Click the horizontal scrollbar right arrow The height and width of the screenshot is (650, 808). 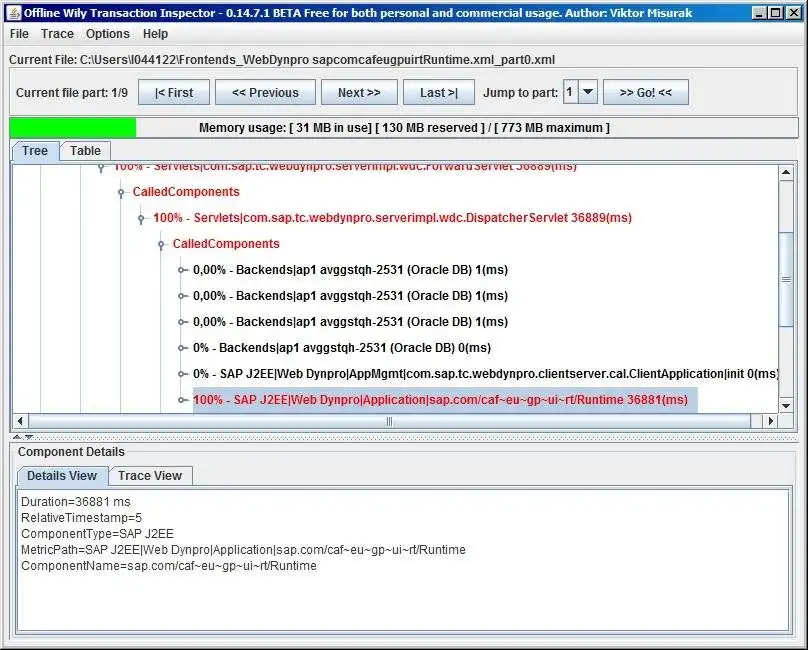[770, 421]
